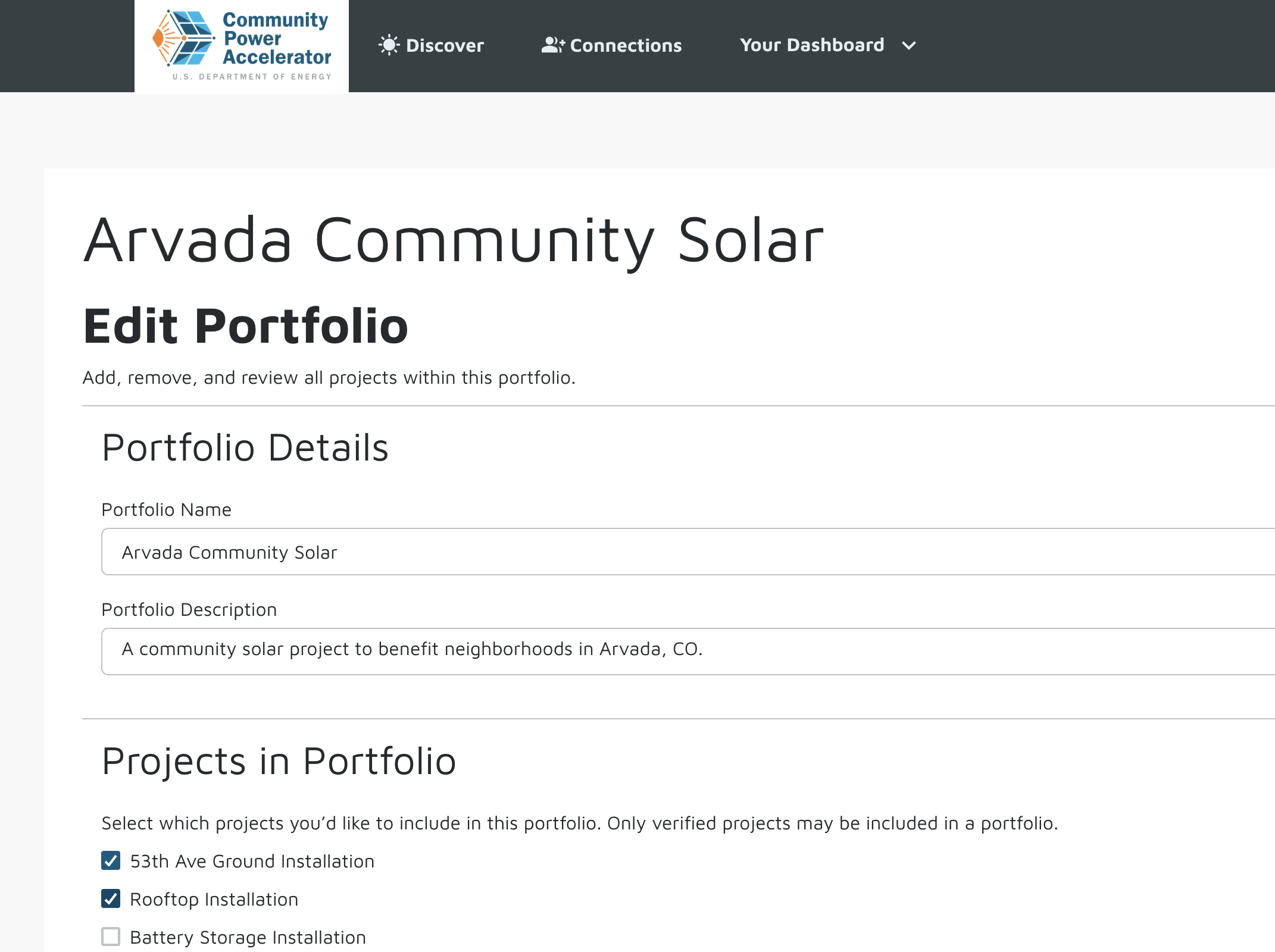
Task: Expand the Your Dashboard chevron arrow
Action: tap(909, 46)
